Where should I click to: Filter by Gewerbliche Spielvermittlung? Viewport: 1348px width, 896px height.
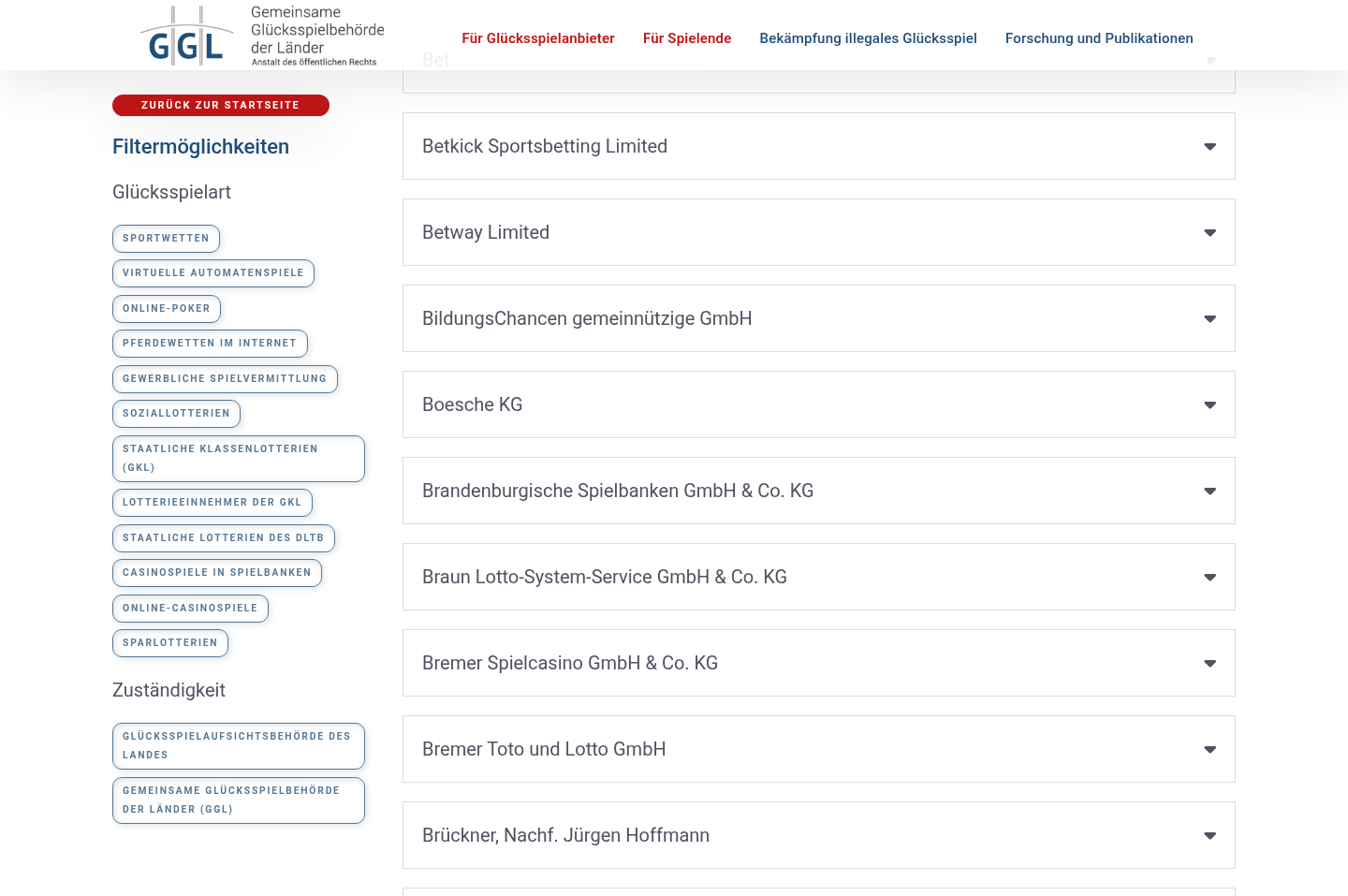click(x=225, y=379)
